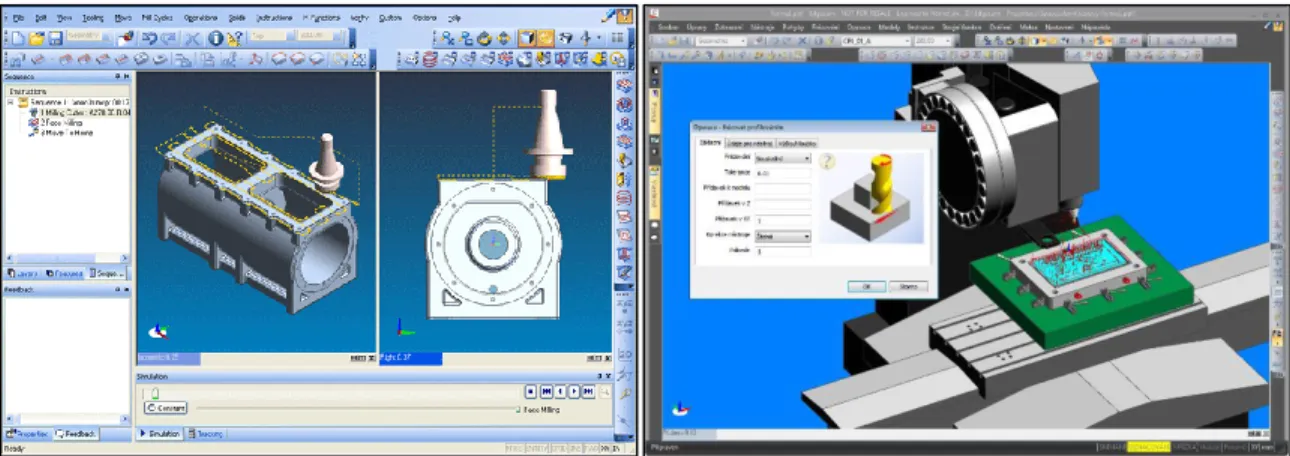Click the Redo arrow in left window toolbar
Viewport: 1290px width, 456px height.
click(168, 38)
